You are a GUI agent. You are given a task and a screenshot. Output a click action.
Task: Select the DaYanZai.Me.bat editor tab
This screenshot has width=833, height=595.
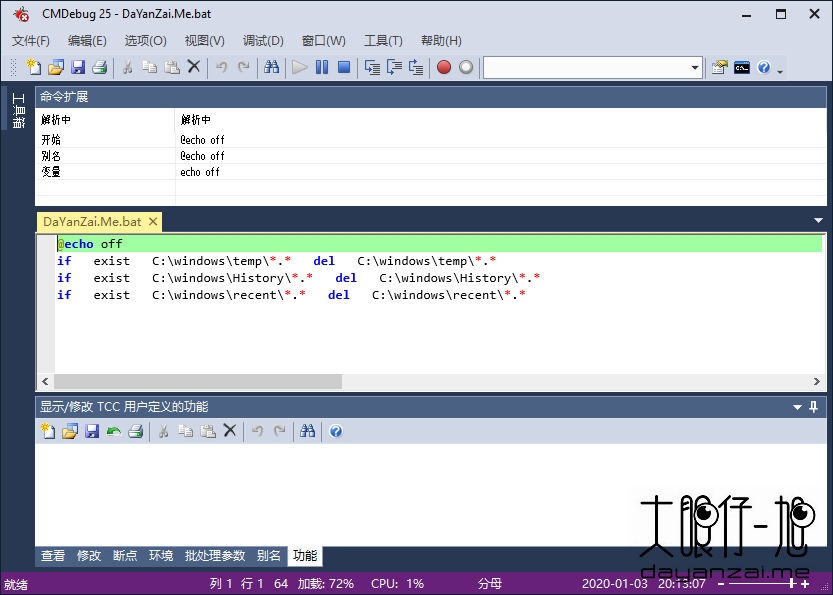click(92, 222)
